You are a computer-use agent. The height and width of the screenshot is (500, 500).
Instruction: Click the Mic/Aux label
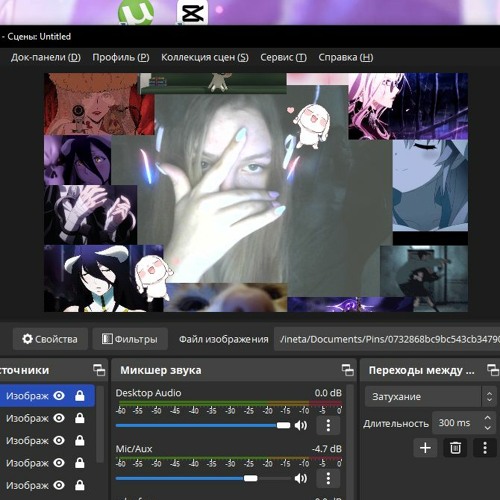point(134,449)
